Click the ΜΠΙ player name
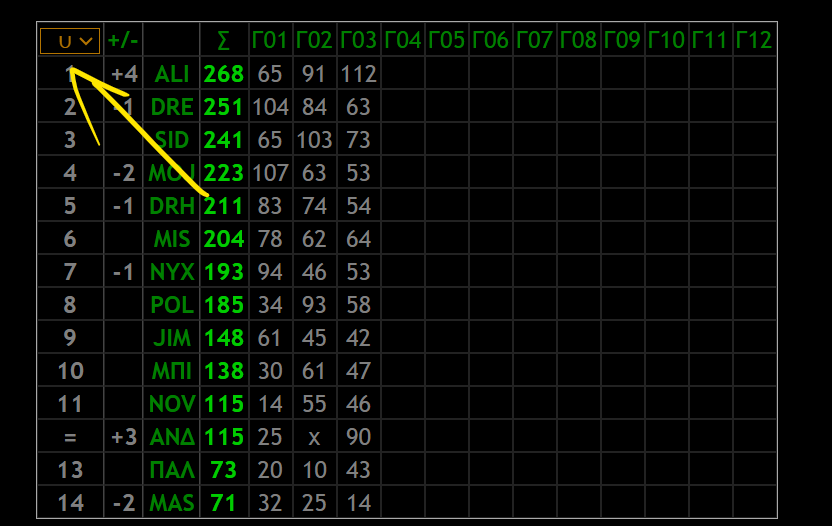The image size is (832, 526). pos(172,370)
